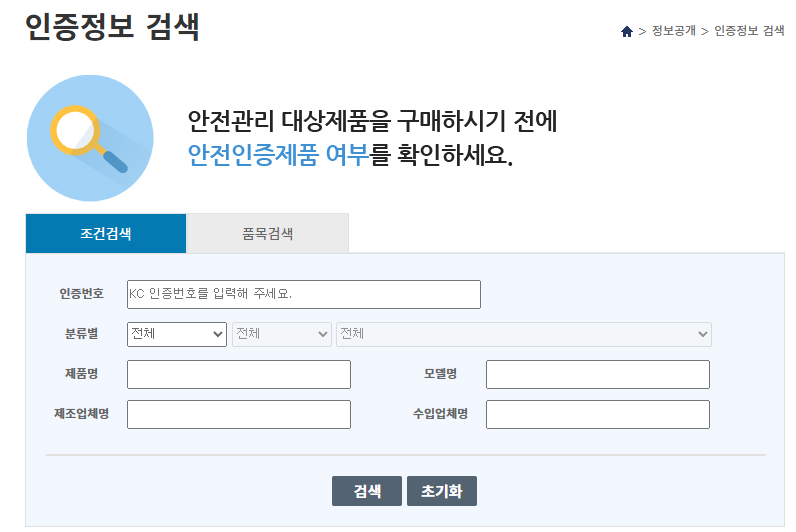Click the 인증번호 field label
Viewport: 796px width, 532px height.
click(81, 294)
